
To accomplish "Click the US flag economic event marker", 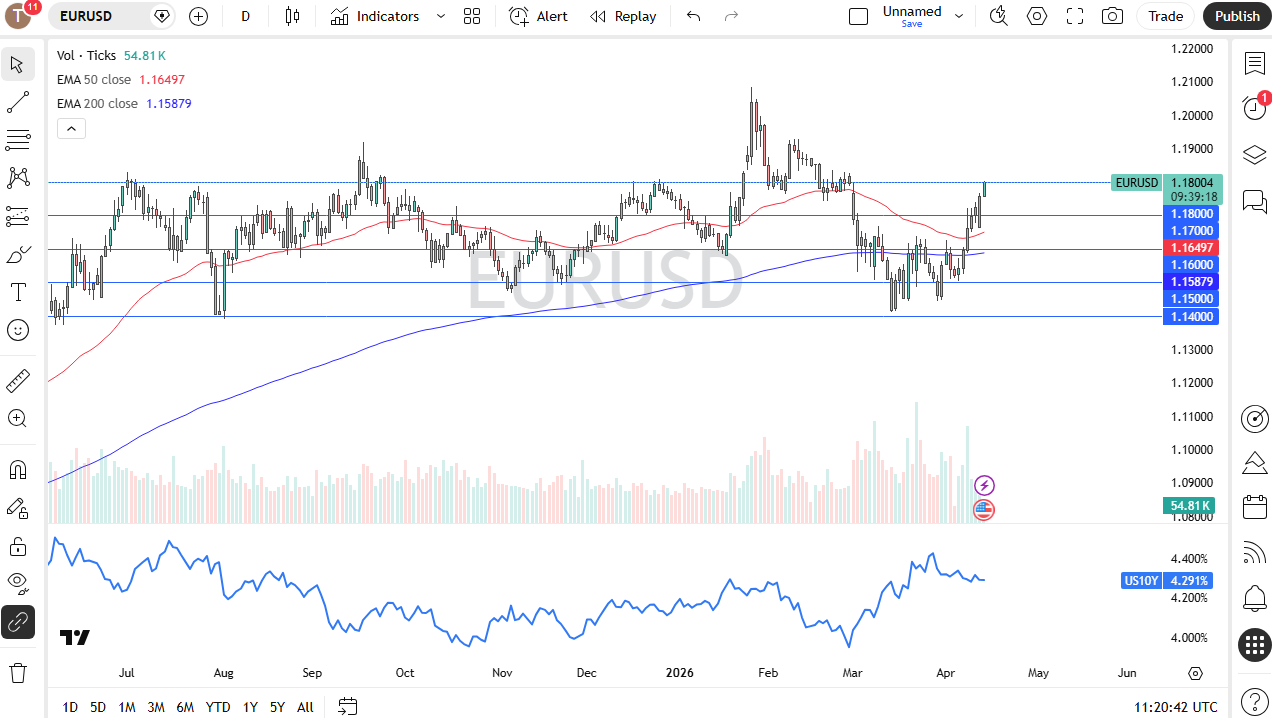I will (x=984, y=510).
